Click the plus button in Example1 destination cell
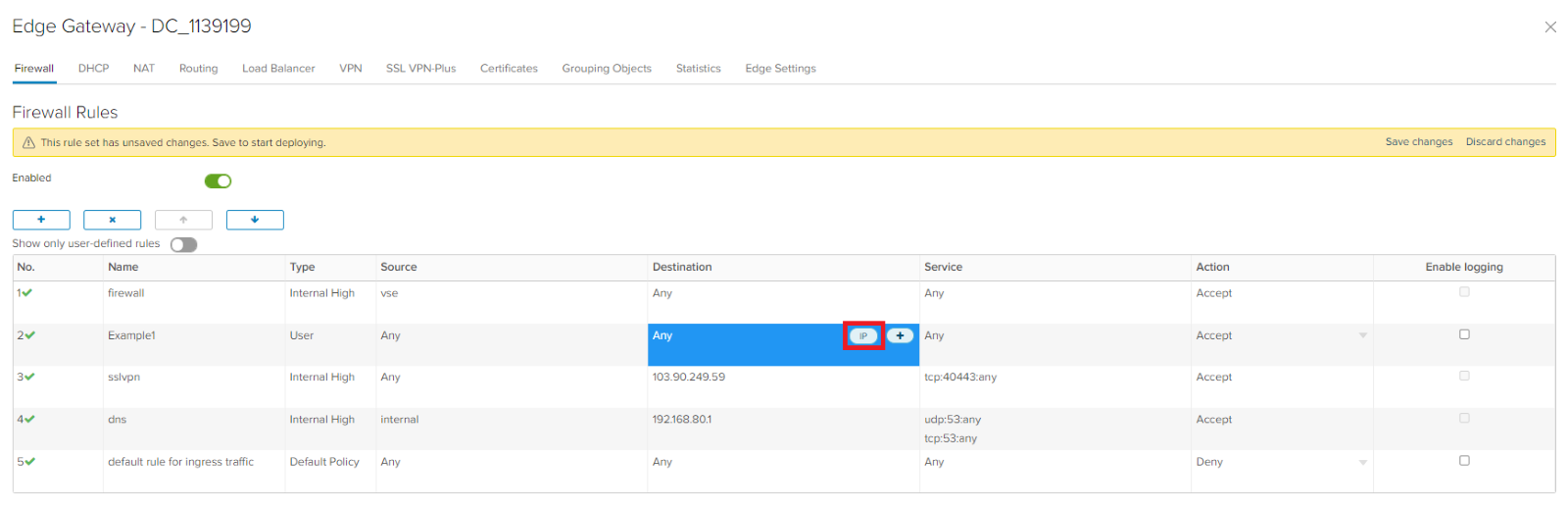Image resolution: width=1568 pixels, height=508 pixels. click(x=900, y=335)
